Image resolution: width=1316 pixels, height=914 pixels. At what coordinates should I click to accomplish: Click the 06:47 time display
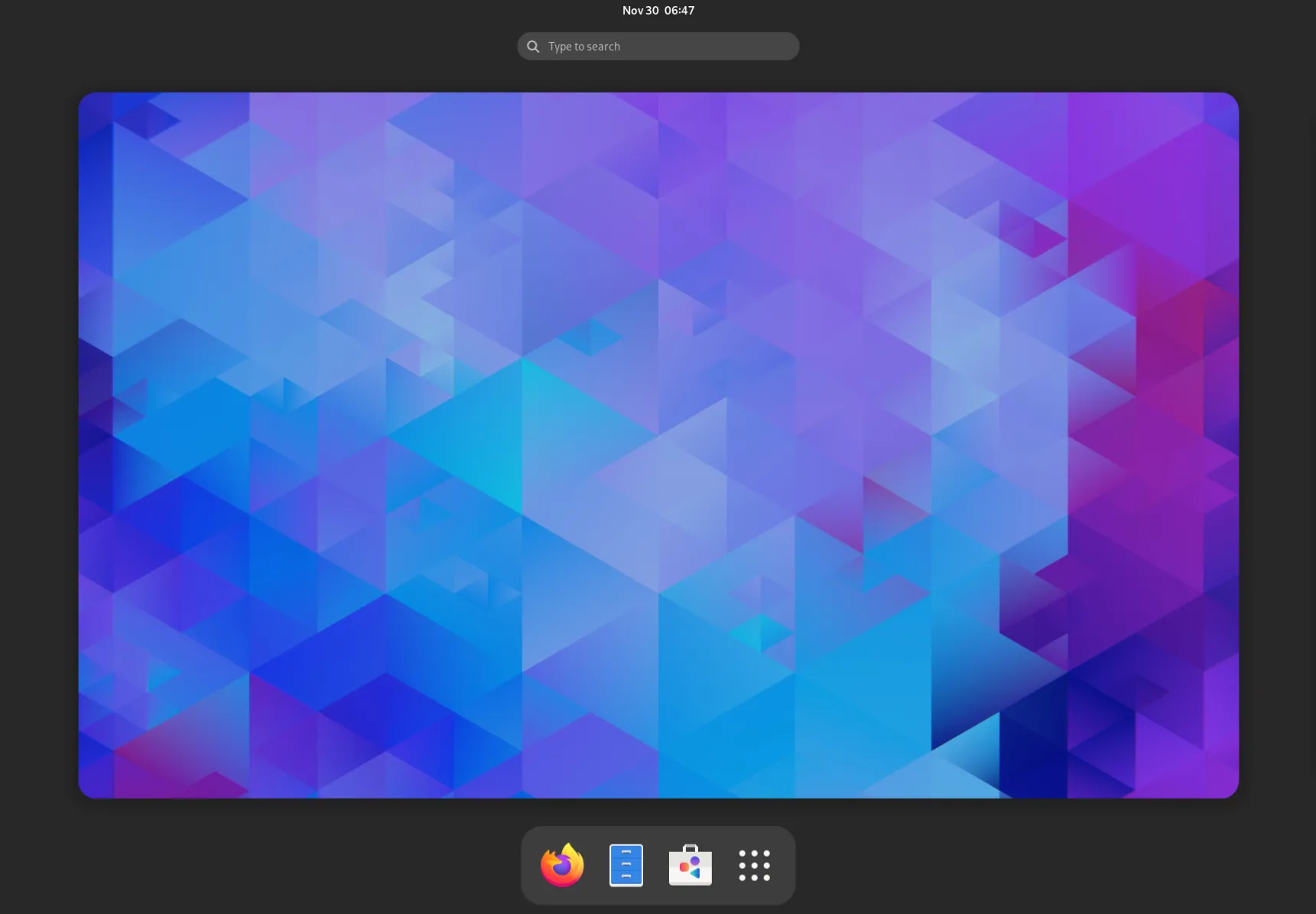(x=678, y=10)
